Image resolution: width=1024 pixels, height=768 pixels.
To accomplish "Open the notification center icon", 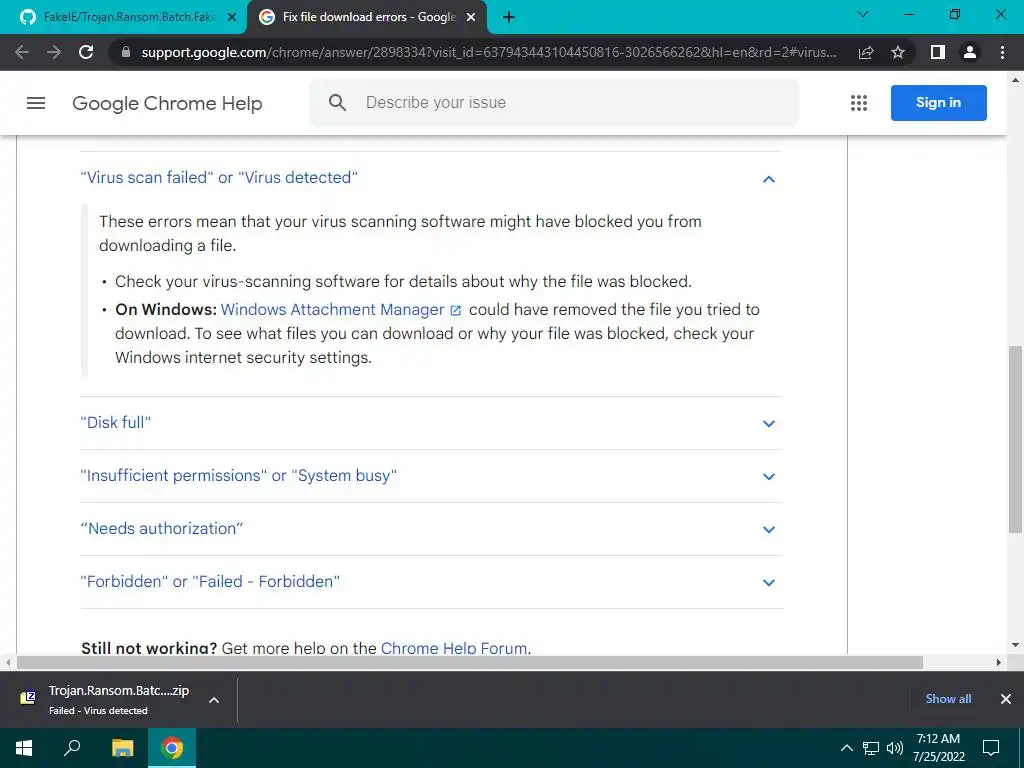I will coord(991,748).
